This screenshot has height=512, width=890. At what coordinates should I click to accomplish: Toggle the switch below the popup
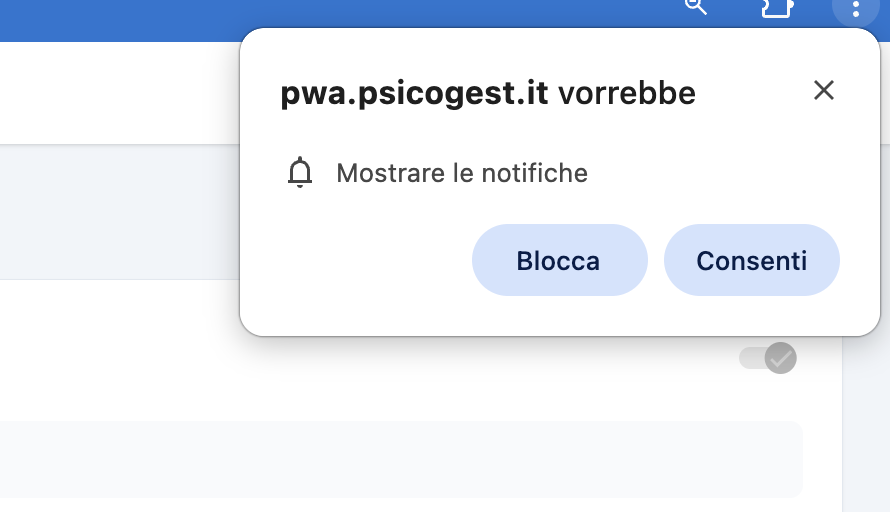[x=767, y=358]
